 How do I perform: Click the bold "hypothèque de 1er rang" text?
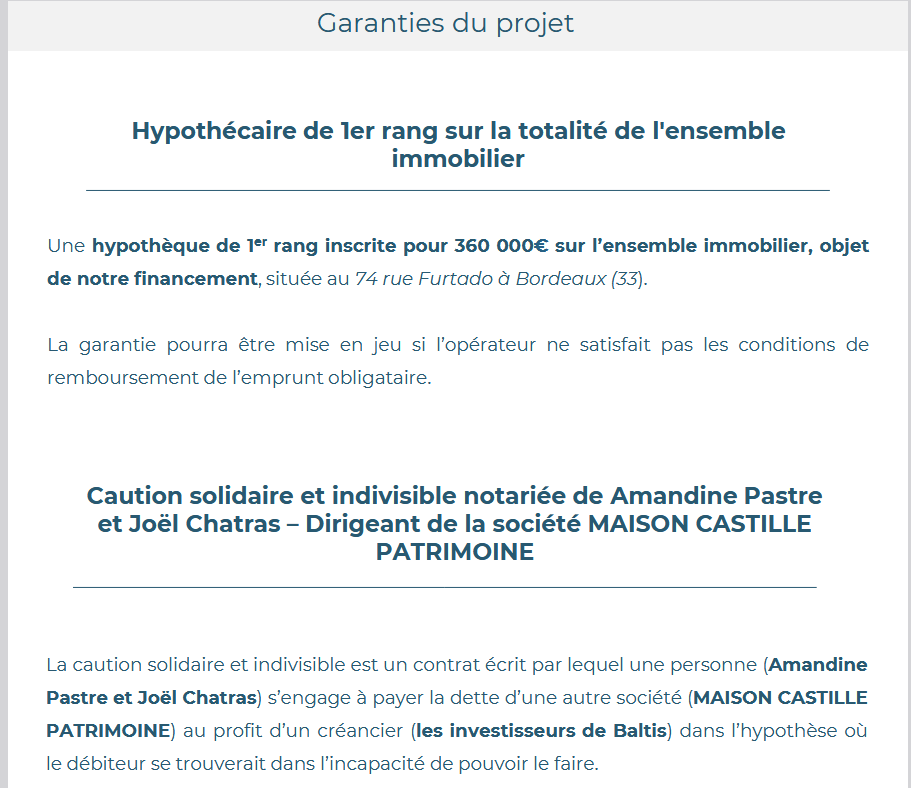pos(180,246)
